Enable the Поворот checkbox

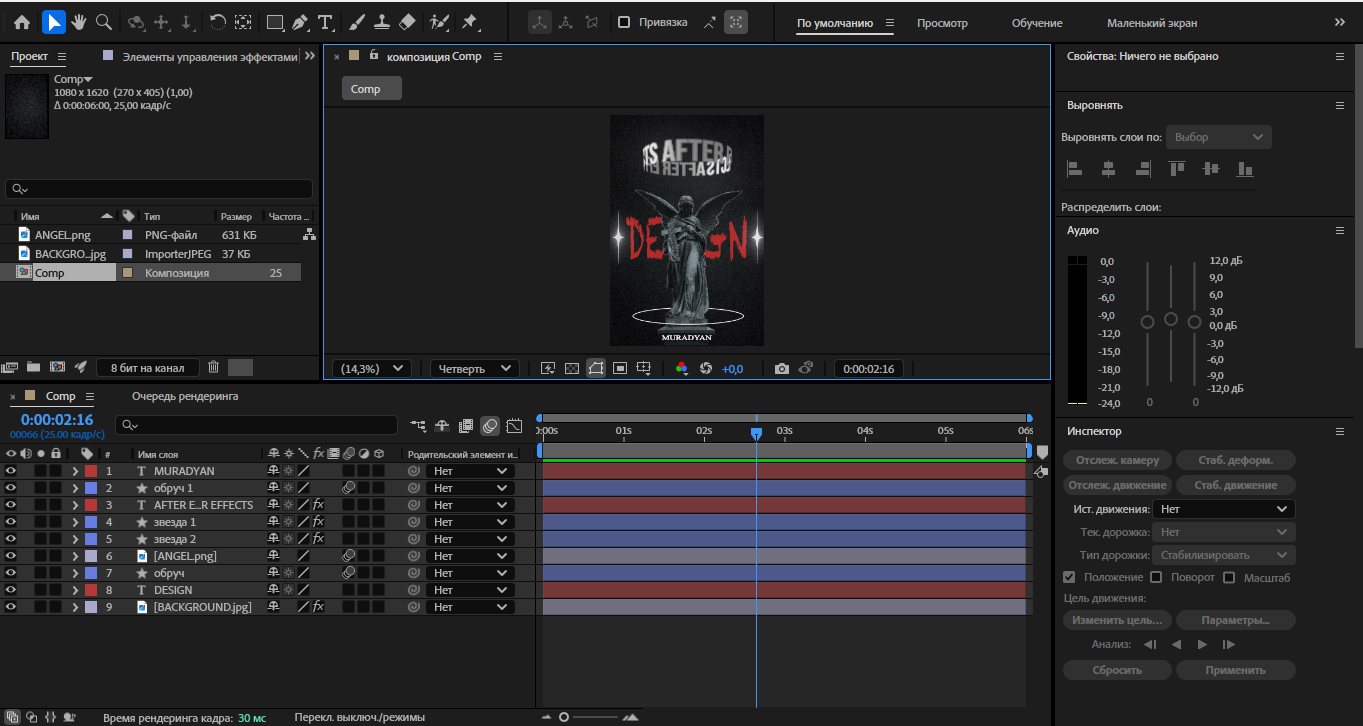tap(1156, 577)
